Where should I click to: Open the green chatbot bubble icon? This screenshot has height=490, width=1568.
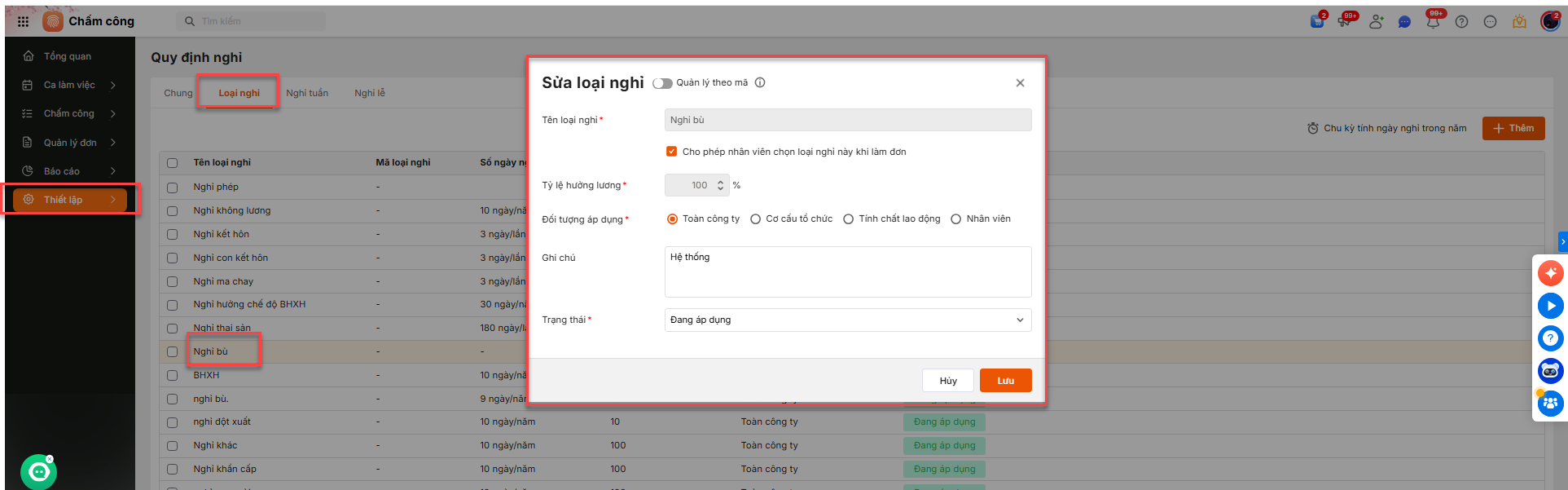(38, 472)
